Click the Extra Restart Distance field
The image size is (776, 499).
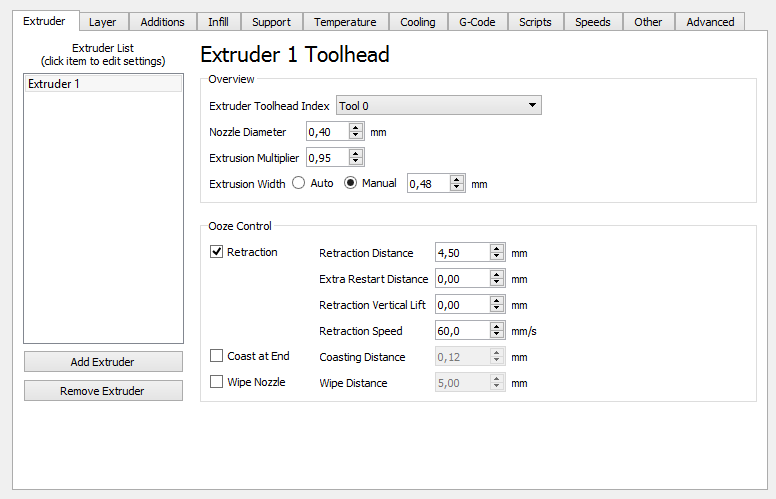463,279
